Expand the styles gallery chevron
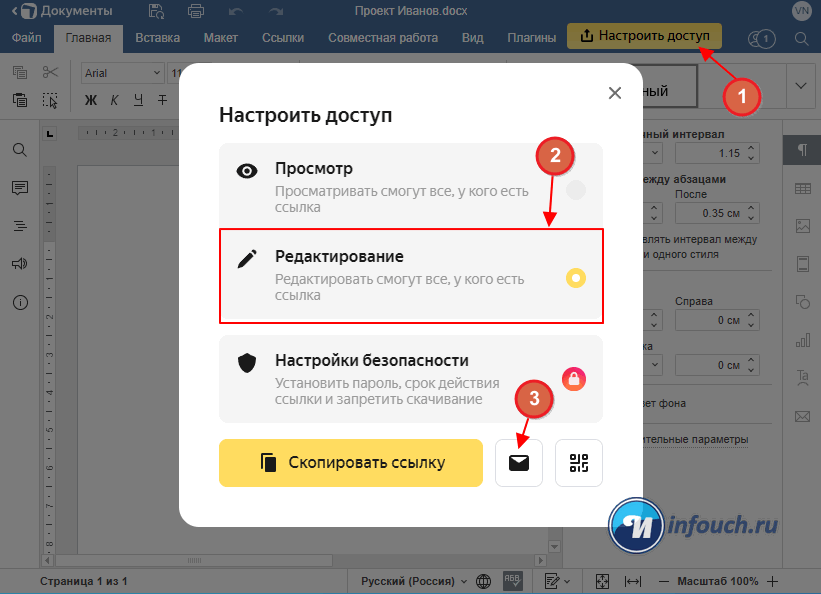Viewport: 821px width, 594px height. 800,86
